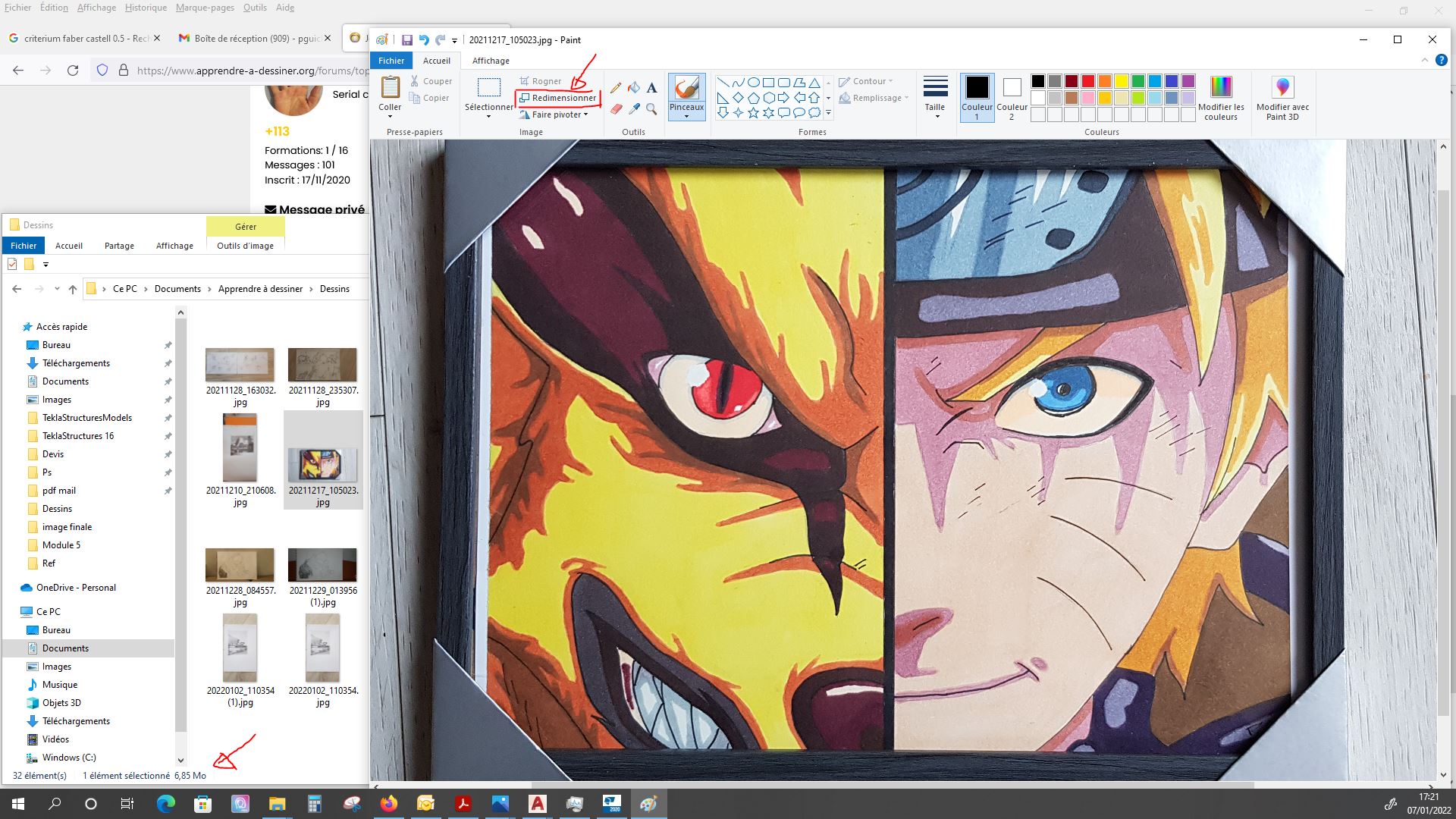The image size is (1456, 819).
Task: Open the quick access toolbar customize dropdown
Action: 455,41
